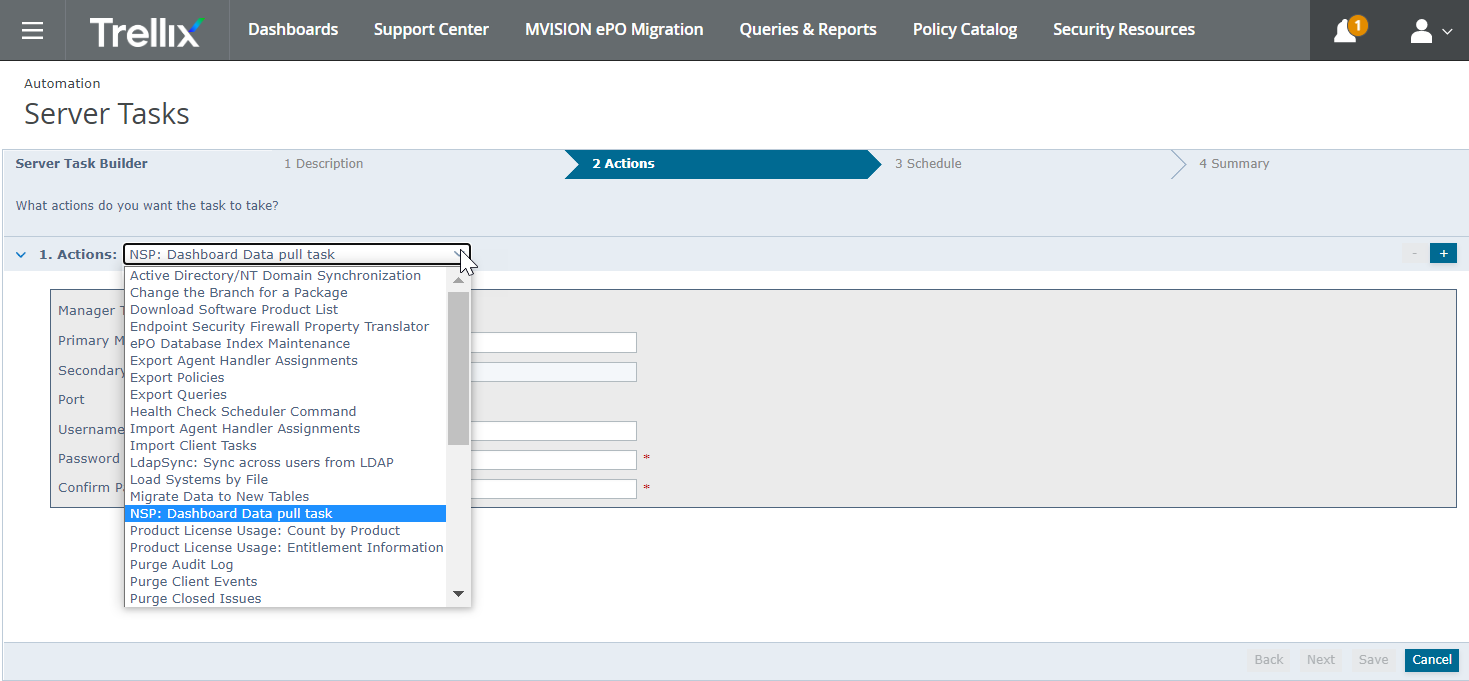Choose Health Check Scheduler Command
1469x681 pixels.
click(x=286, y=412)
